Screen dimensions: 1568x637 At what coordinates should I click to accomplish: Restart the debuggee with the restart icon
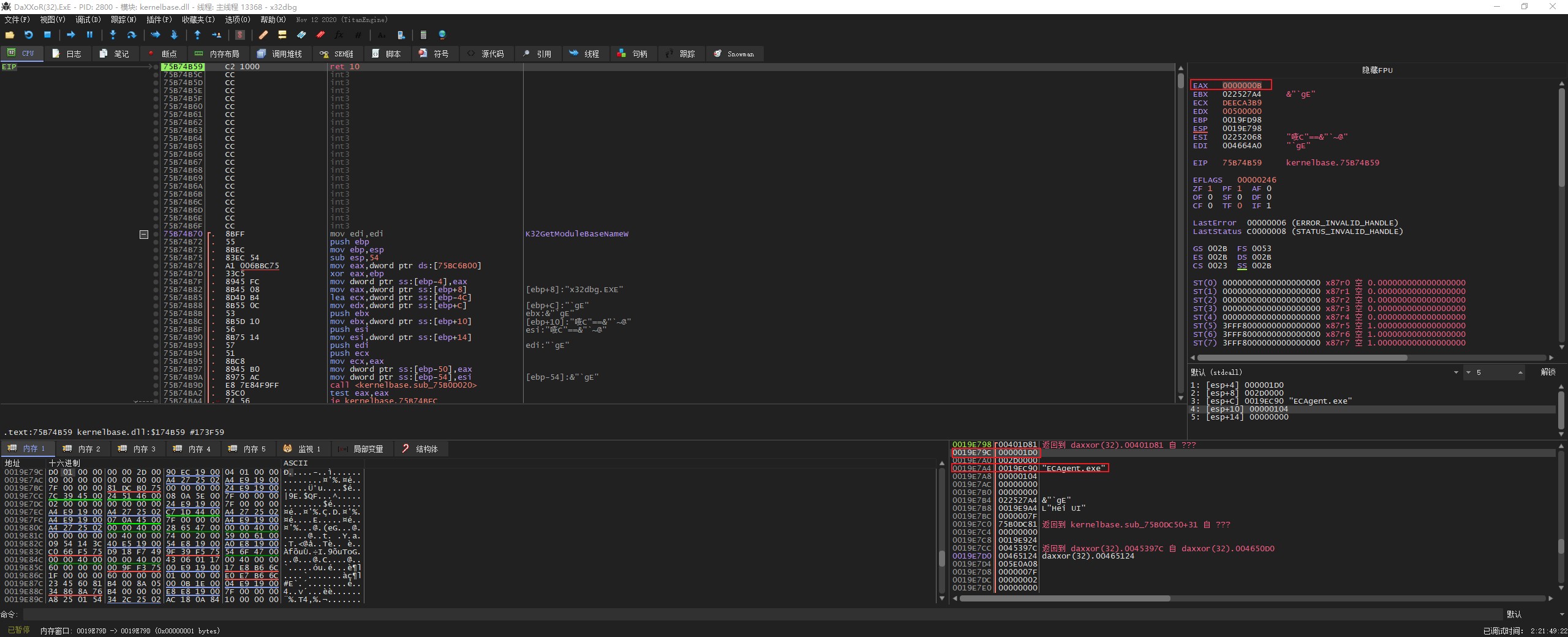point(28,35)
